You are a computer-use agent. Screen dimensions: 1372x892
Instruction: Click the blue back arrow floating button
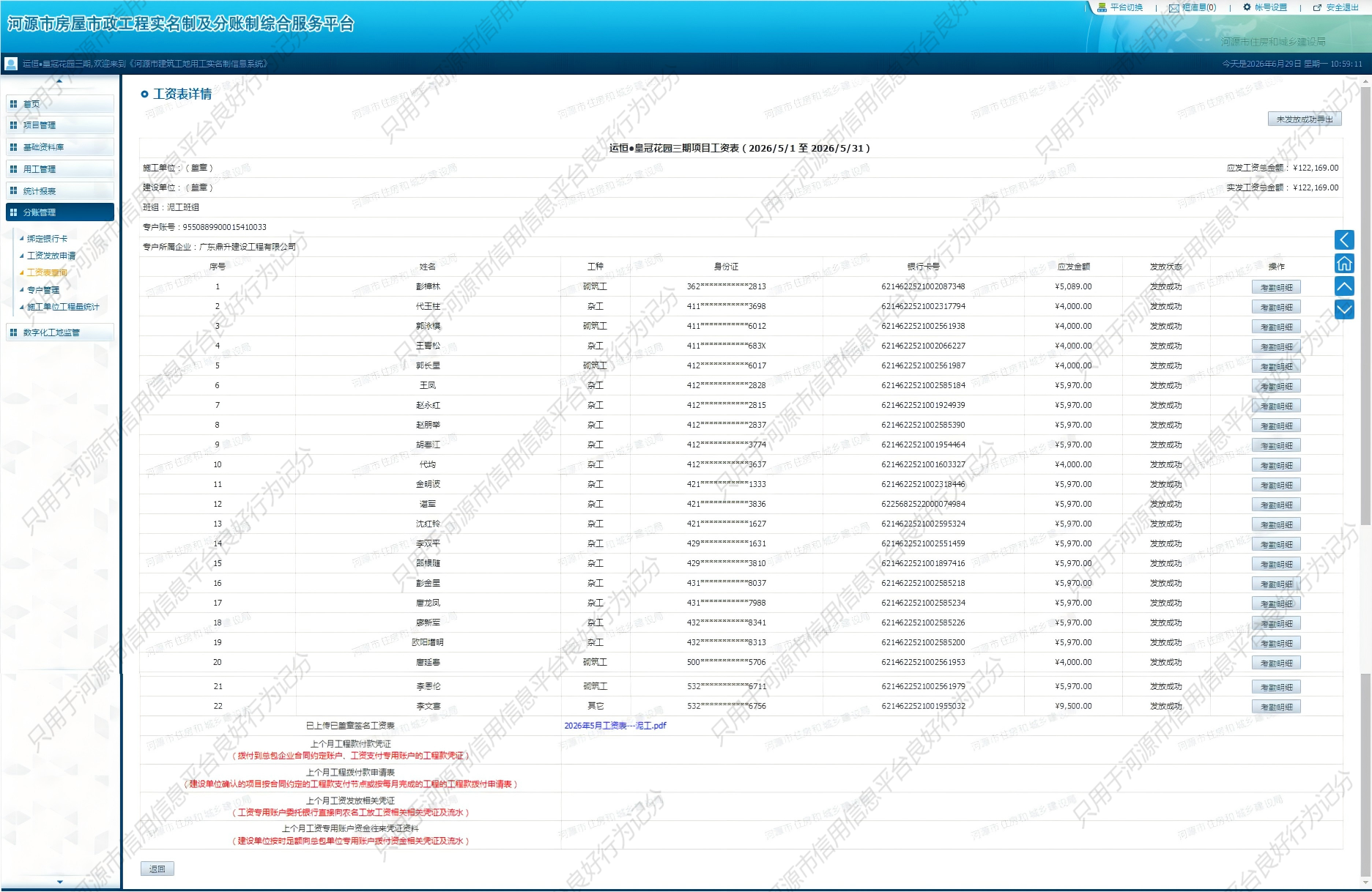pos(1344,240)
